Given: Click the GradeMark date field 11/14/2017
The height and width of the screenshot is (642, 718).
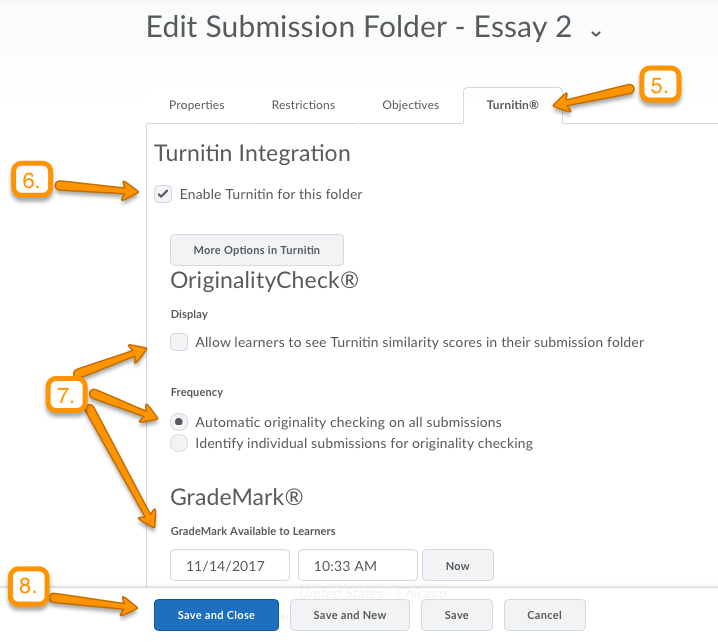Looking at the screenshot, I should tap(230, 566).
